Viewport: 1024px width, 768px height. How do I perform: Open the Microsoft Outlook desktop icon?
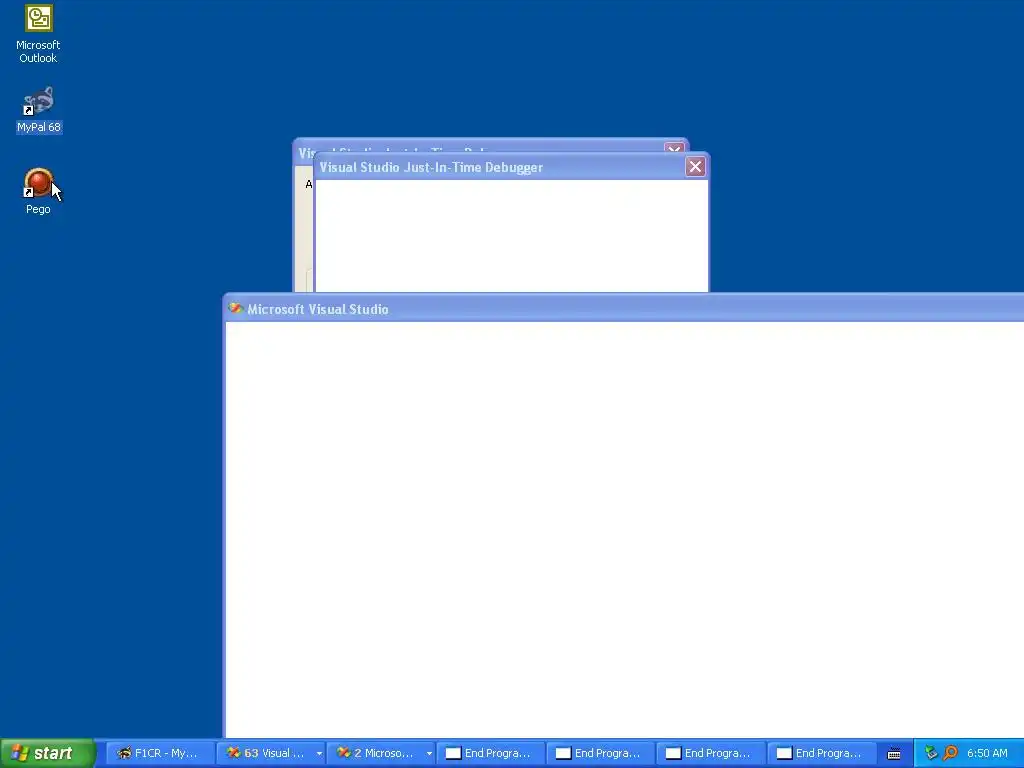38,34
